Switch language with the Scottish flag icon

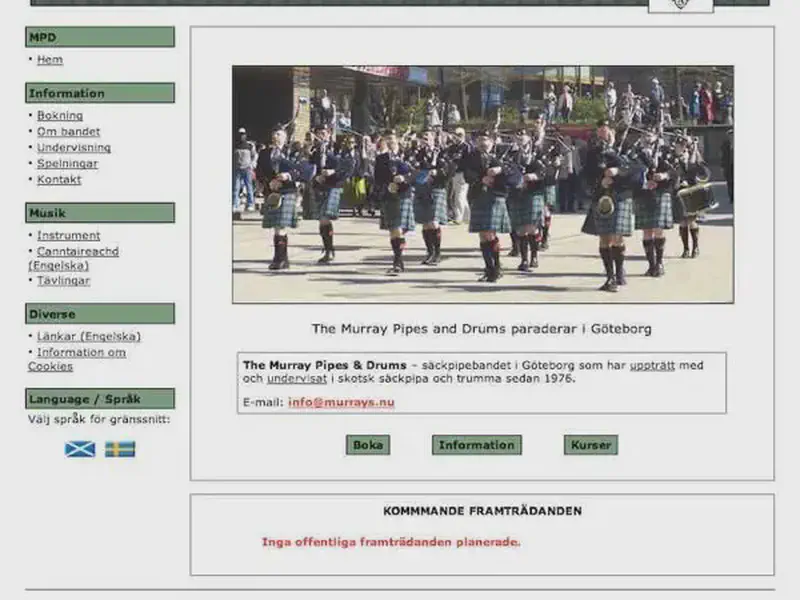(80, 449)
